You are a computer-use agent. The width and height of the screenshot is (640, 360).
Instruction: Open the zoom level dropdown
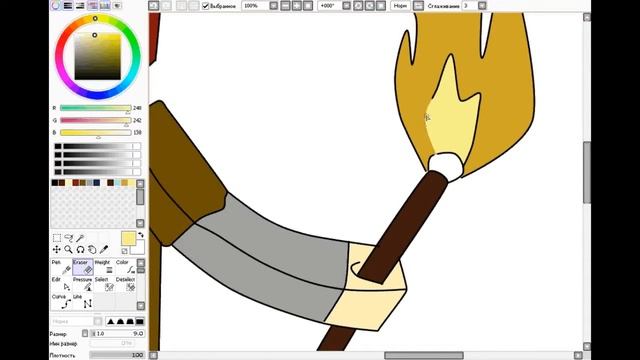click(x=273, y=6)
